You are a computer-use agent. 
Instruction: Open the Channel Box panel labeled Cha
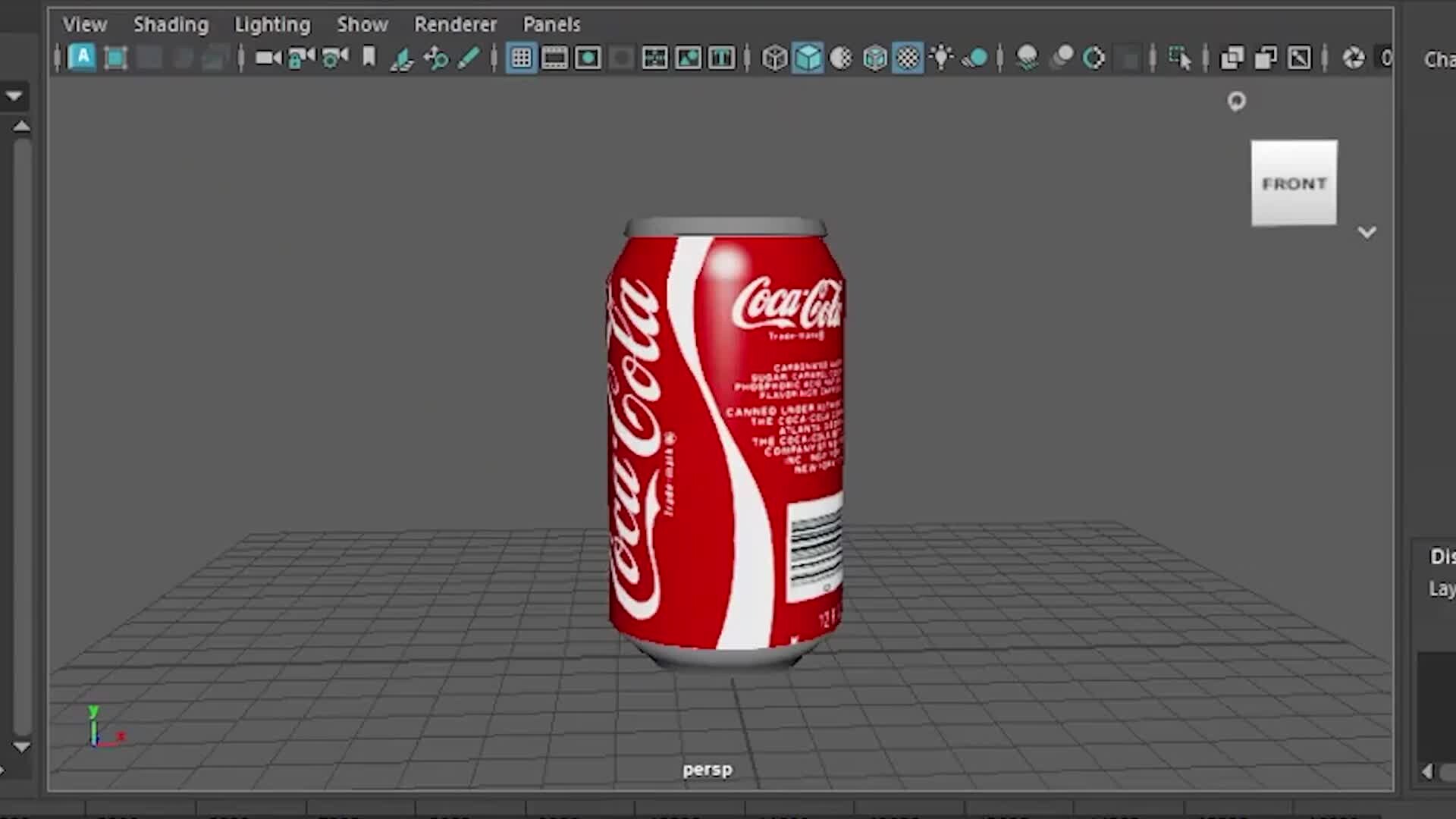1439,59
